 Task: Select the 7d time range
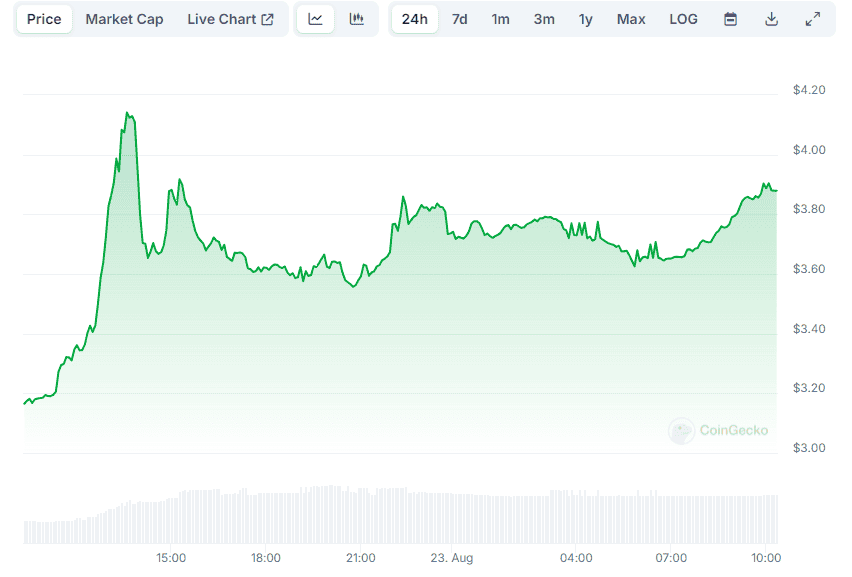pyautogui.click(x=459, y=19)
